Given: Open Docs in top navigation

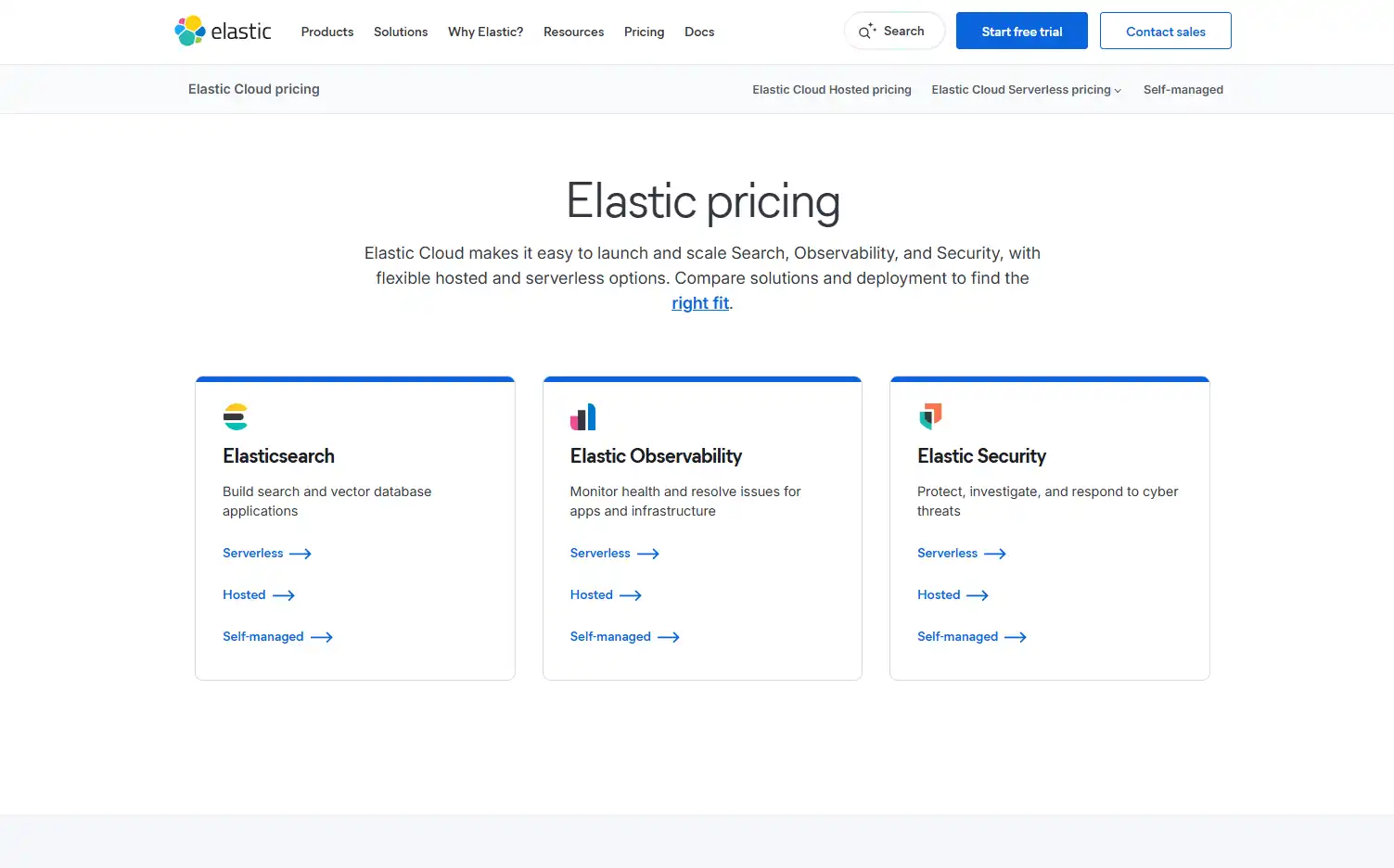Looking at the screenshot, I should [x=699, y=32].
